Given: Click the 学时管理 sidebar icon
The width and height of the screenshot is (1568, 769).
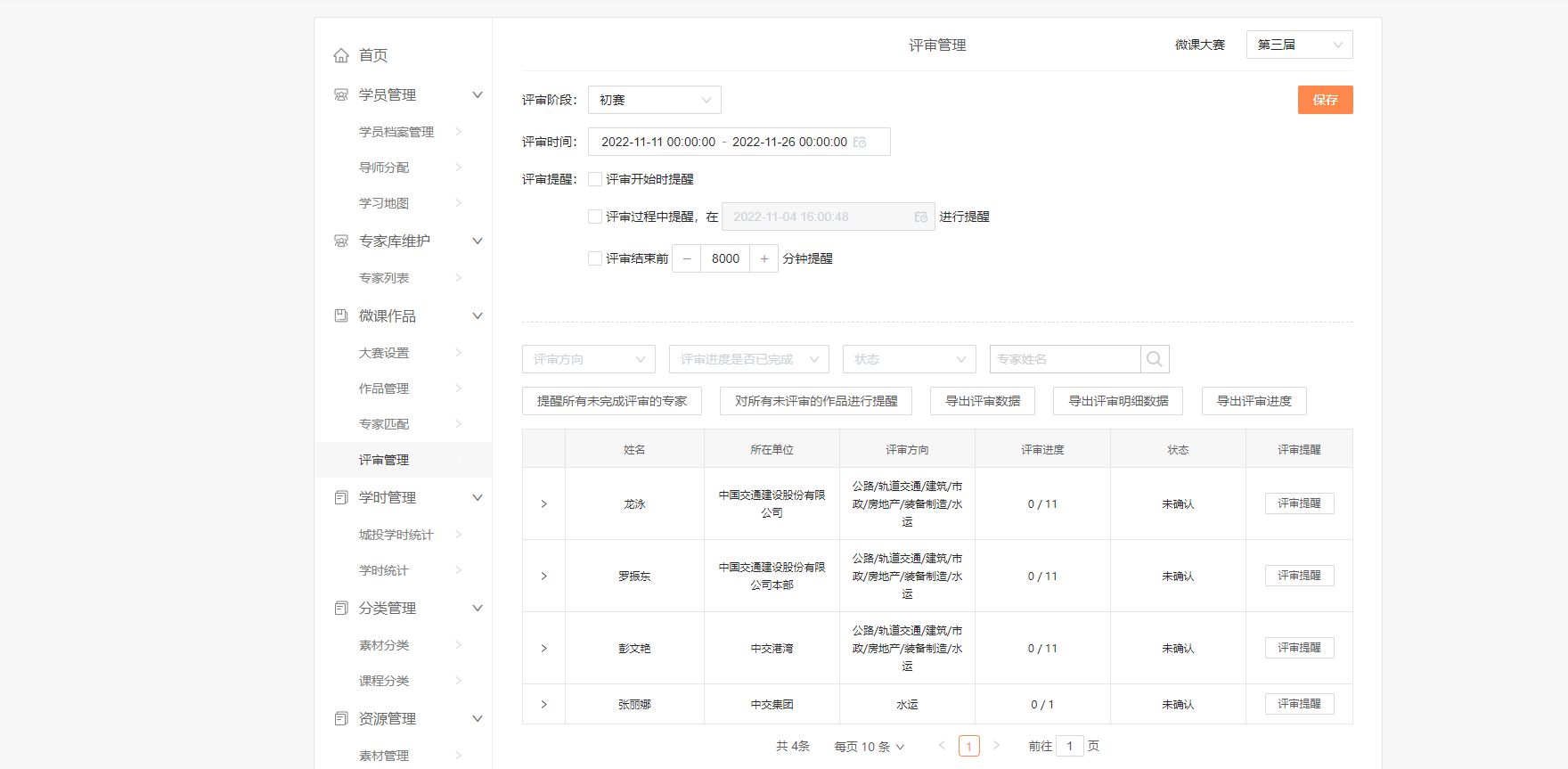Looking at the screenshot, I should click(x=341, y=497).
